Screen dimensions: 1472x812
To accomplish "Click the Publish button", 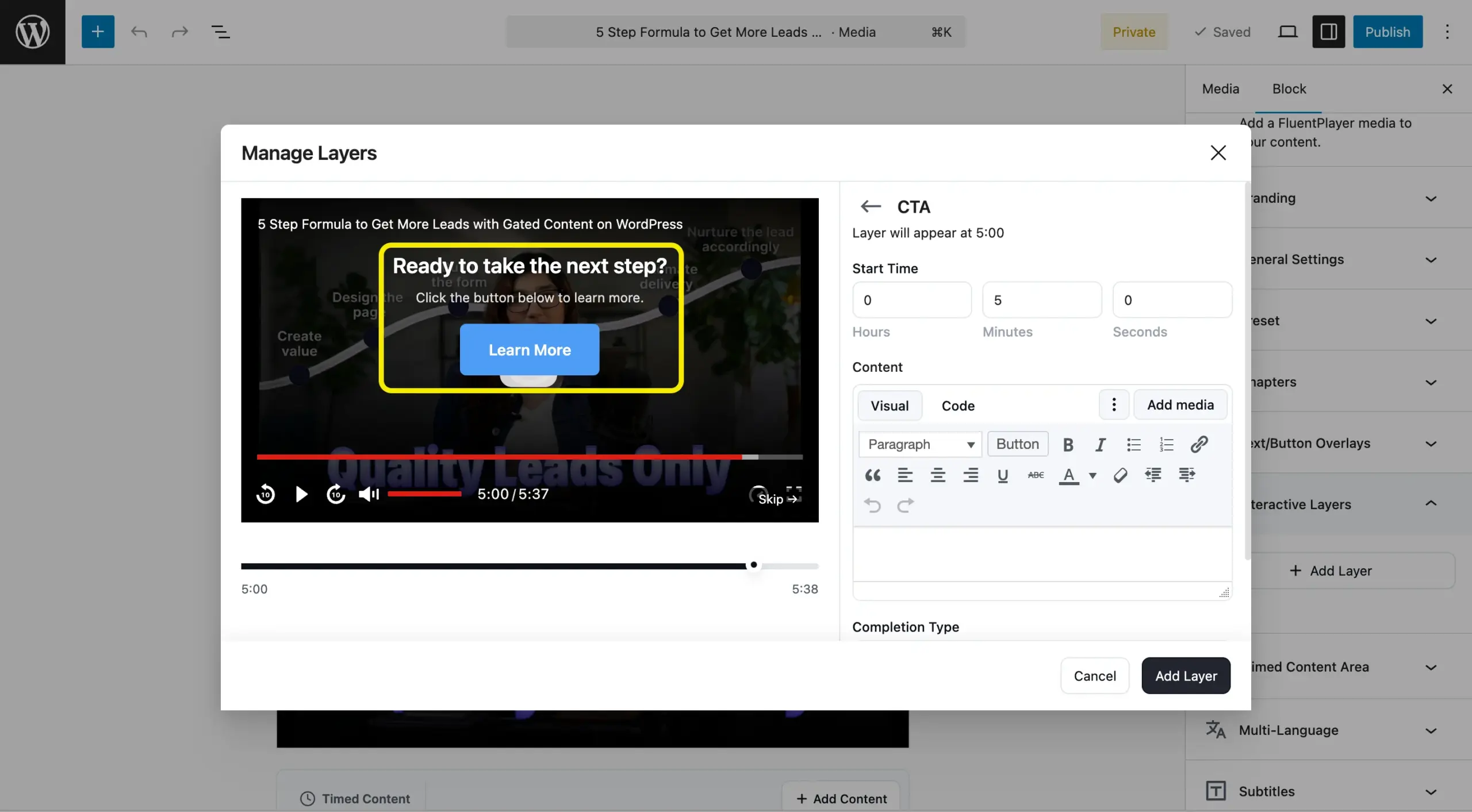I will coord(1387,32).
